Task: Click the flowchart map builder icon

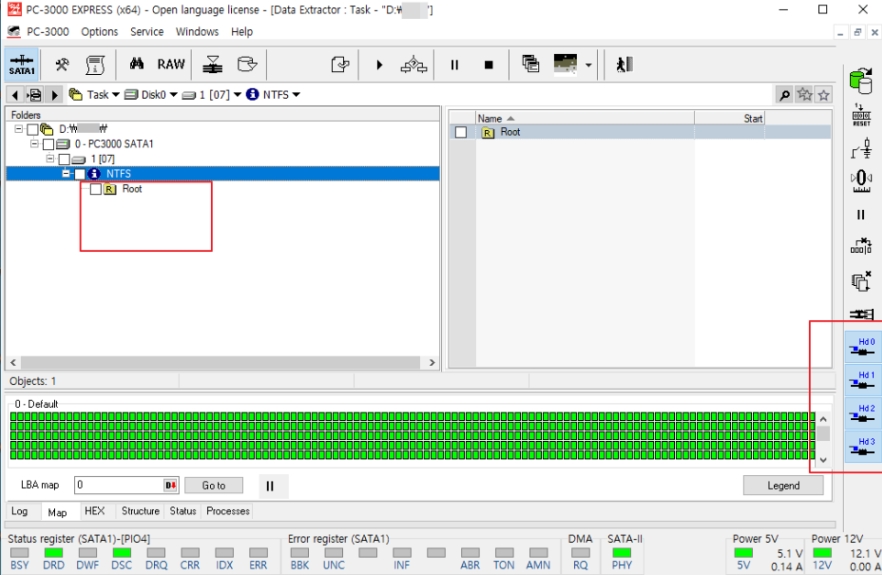Action: click(414, 65)
